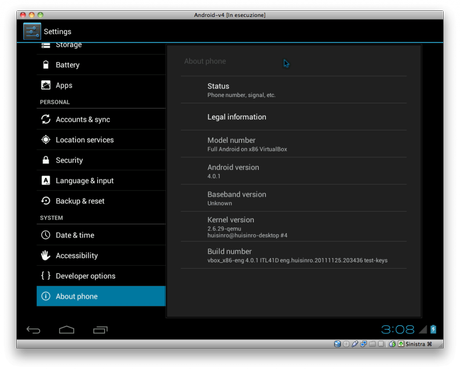This screenshot has width=460, height=371.
Task: Open Date & time settings
Action: [101, 235]
